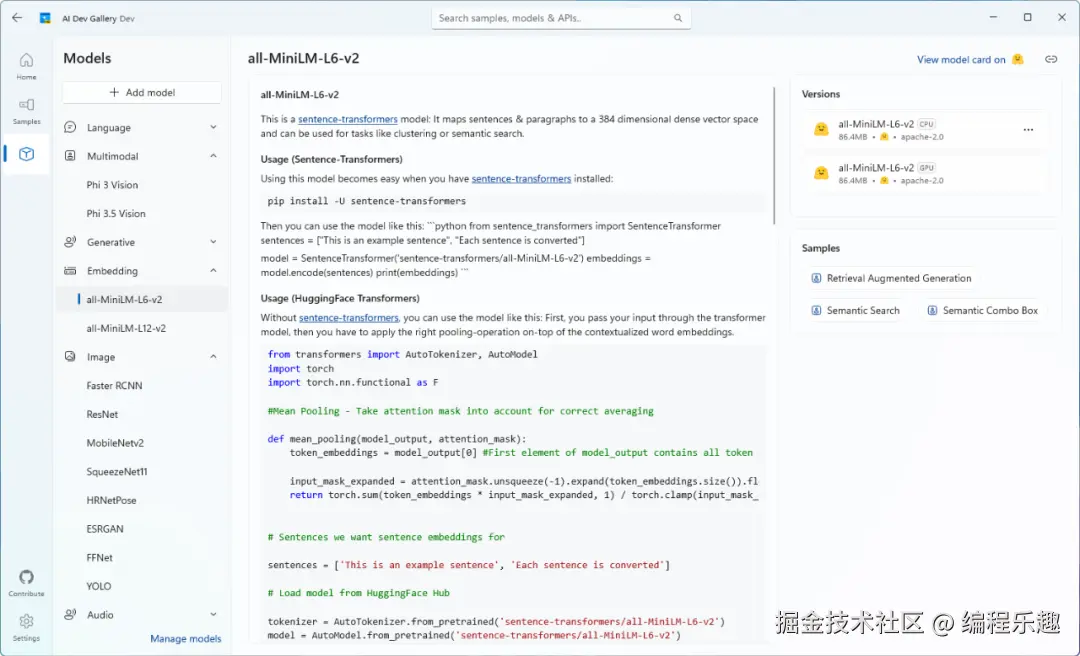Expand the Generative category chevron
Viewport: 1080px width, 656px height.
pyautogui.click(x=214, y=242)
